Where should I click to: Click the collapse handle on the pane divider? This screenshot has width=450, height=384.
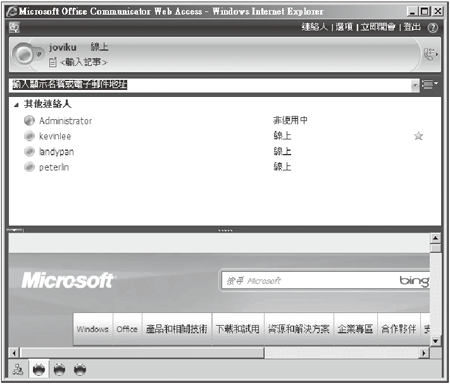point(16,230)
